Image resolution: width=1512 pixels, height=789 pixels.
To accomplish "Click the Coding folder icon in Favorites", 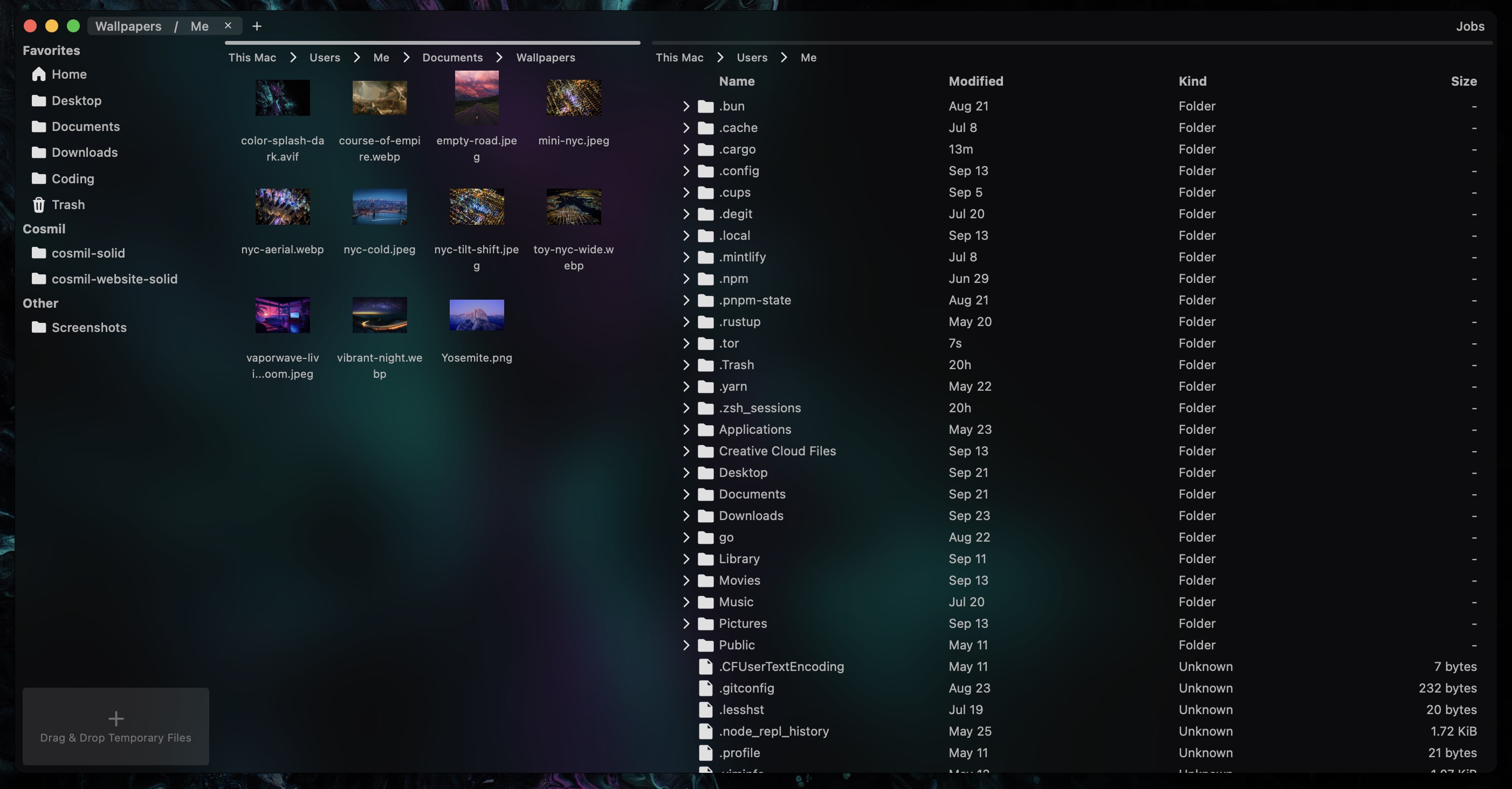I will 39,178.
